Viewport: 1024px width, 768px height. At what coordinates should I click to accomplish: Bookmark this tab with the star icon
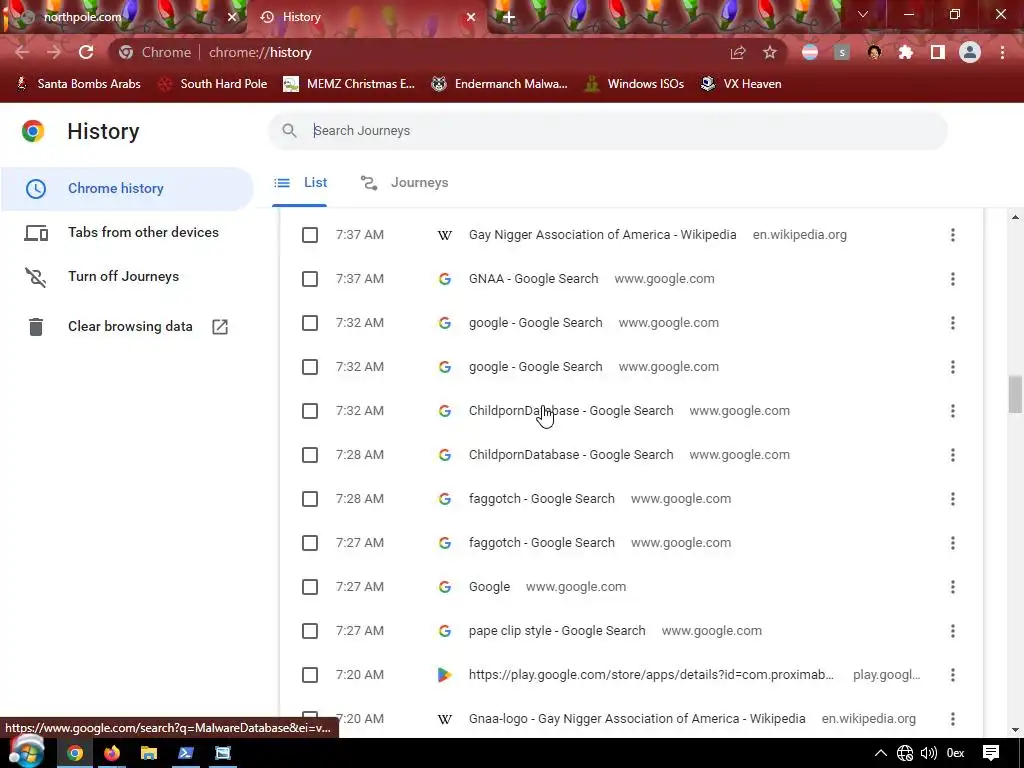(x=770, y=52)
